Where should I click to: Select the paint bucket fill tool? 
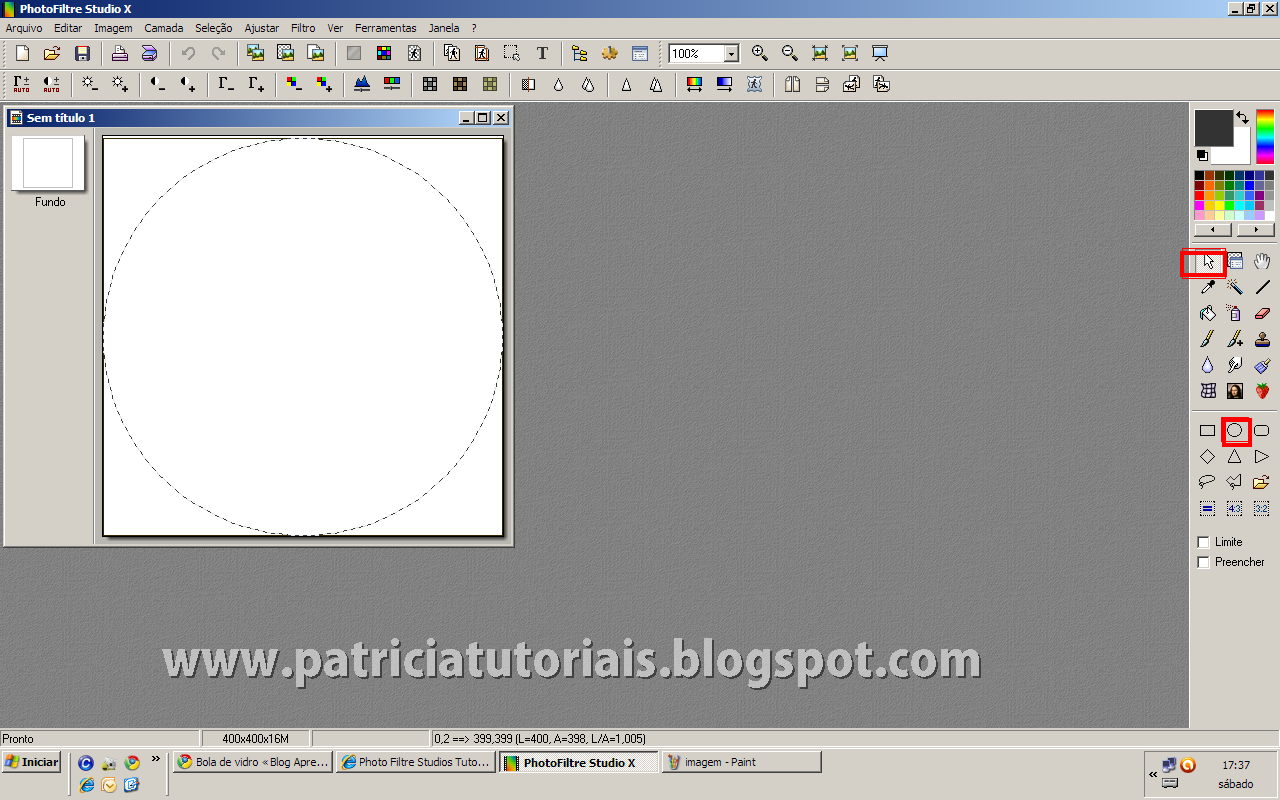click(1208, 314)
